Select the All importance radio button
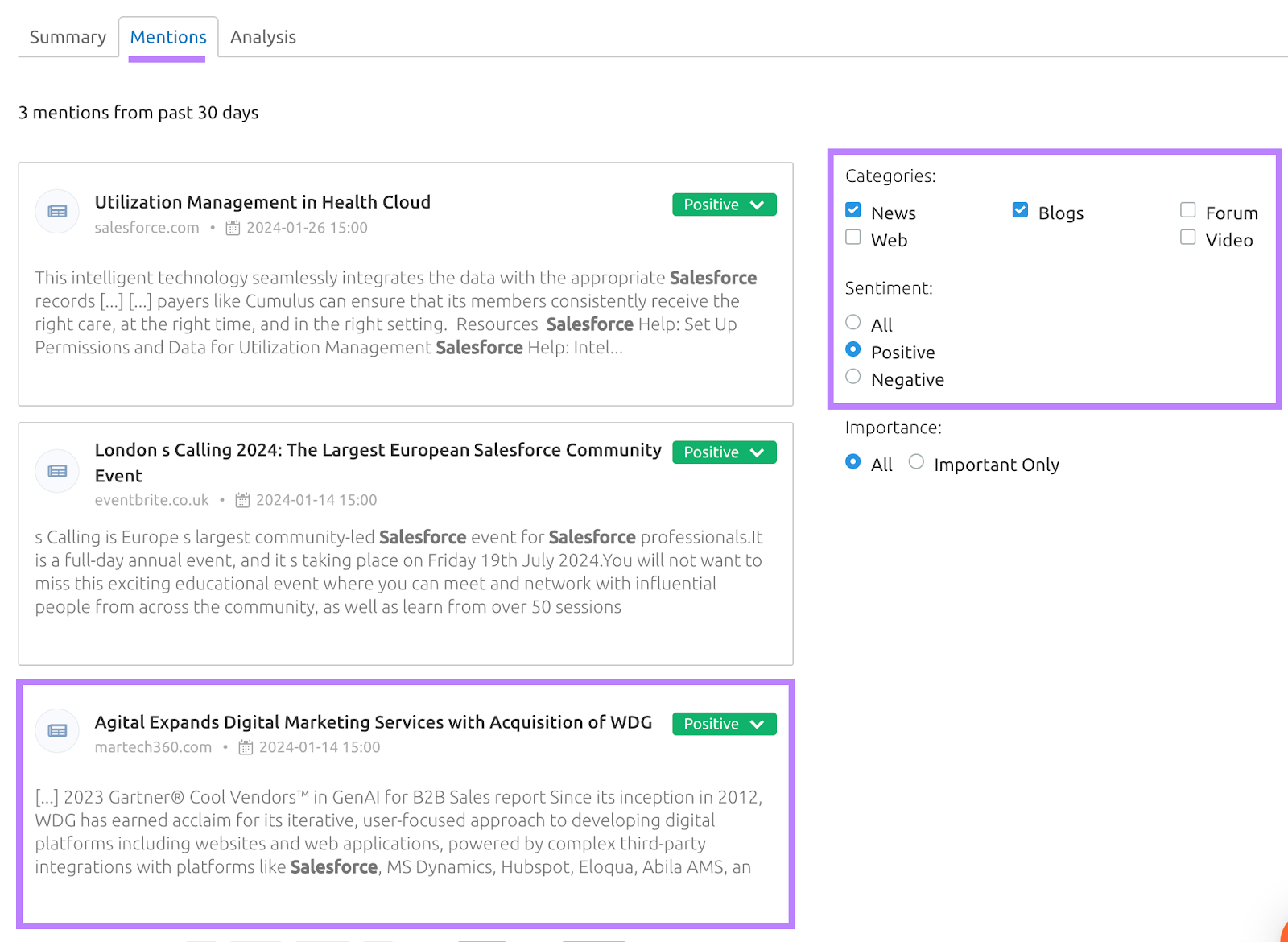The image size is (1288, 942). pyautogui.click(x=853, y=462)
